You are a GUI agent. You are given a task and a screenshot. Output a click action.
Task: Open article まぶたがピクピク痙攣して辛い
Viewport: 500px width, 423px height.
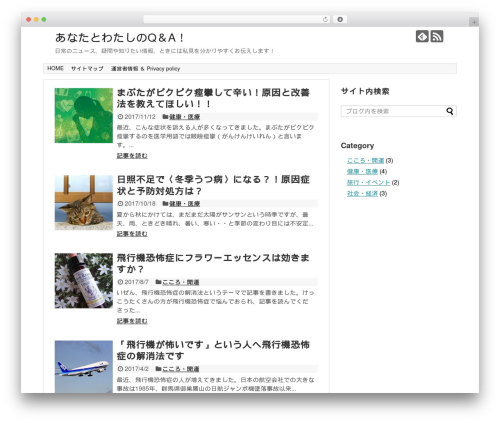213,98
